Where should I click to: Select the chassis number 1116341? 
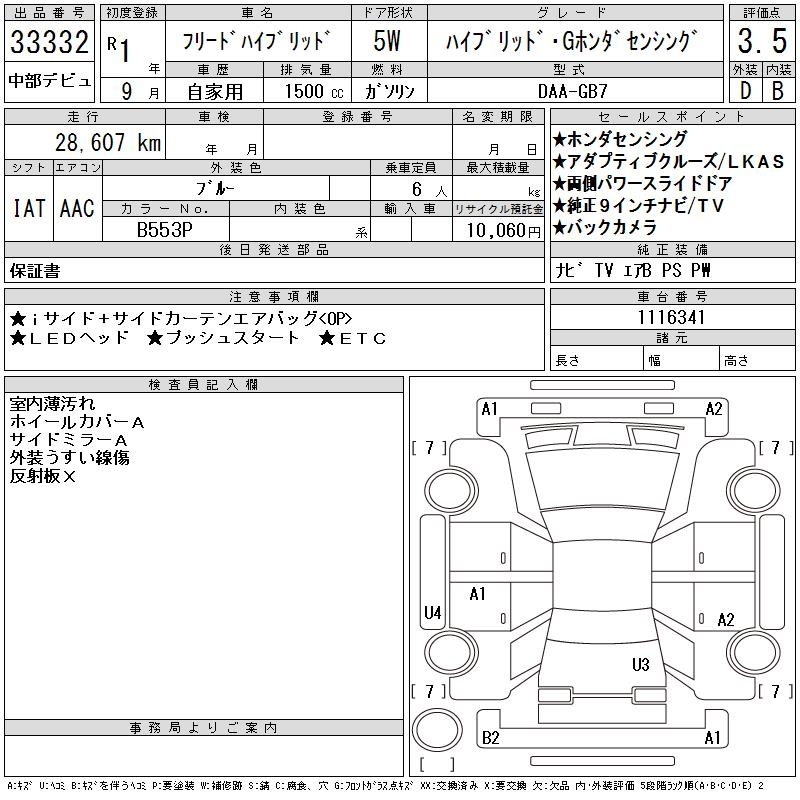click(672, 317)
